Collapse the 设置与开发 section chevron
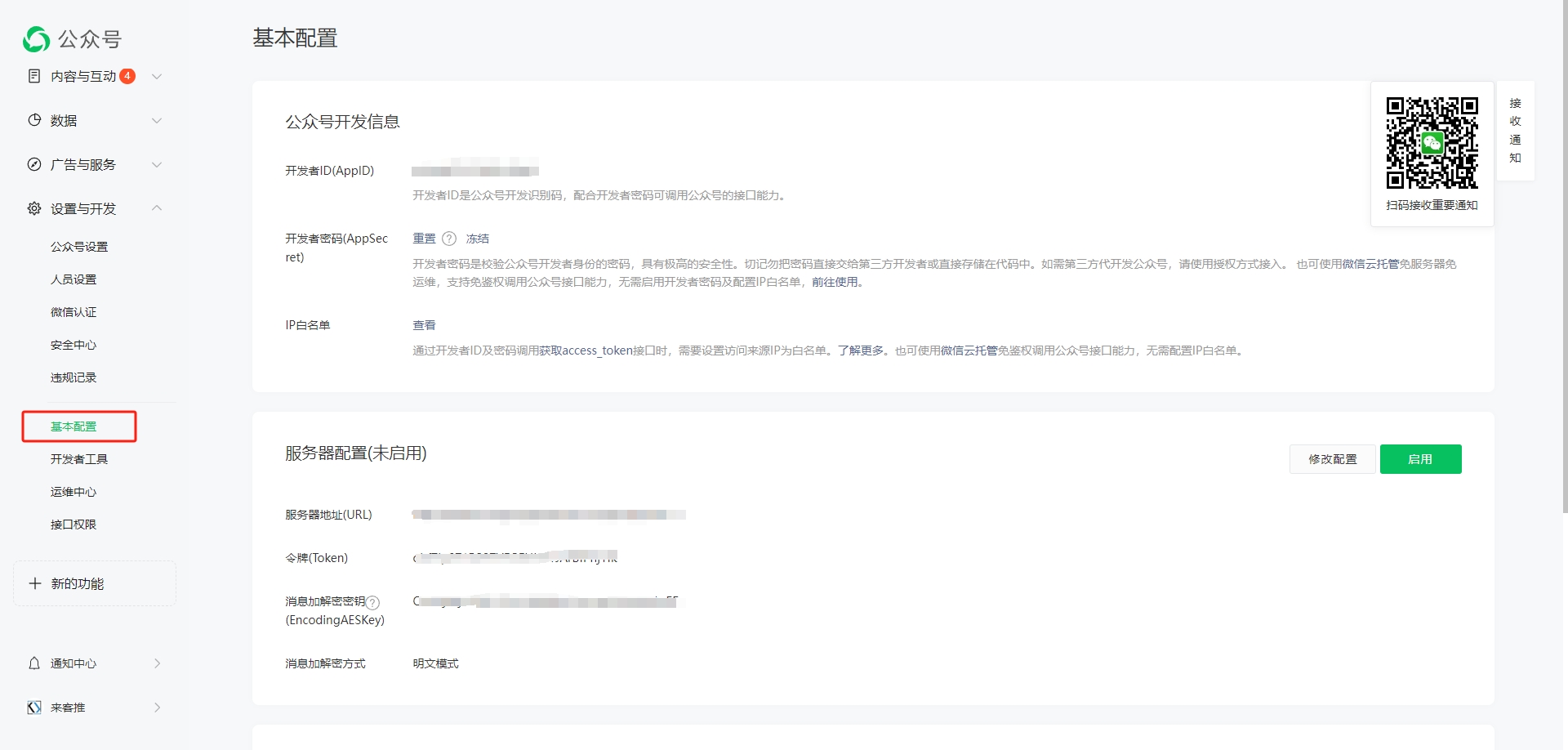 tap(157, 208)
